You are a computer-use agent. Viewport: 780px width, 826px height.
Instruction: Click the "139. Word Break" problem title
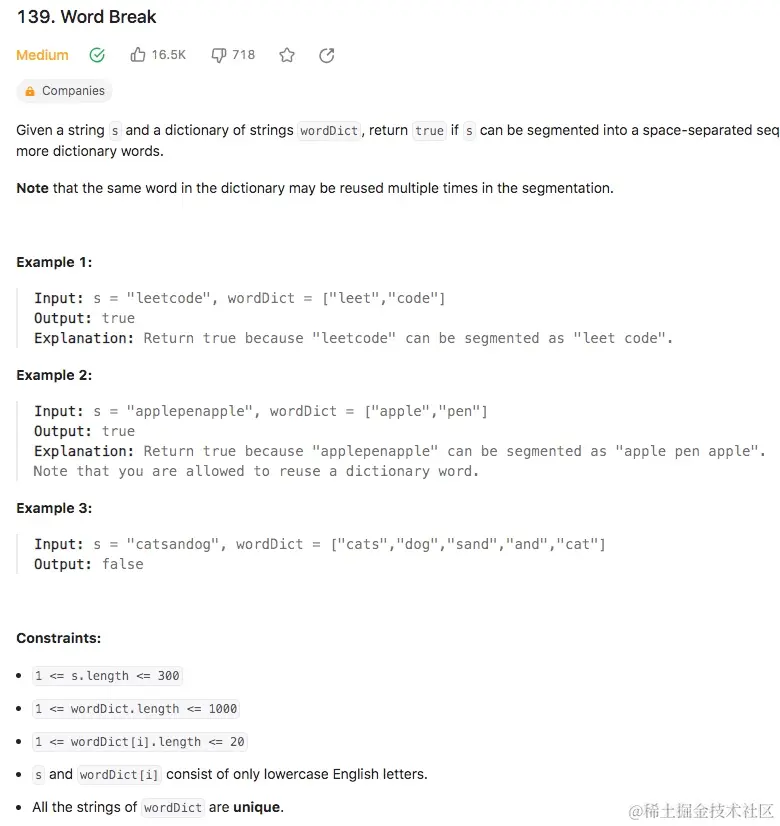87,17
